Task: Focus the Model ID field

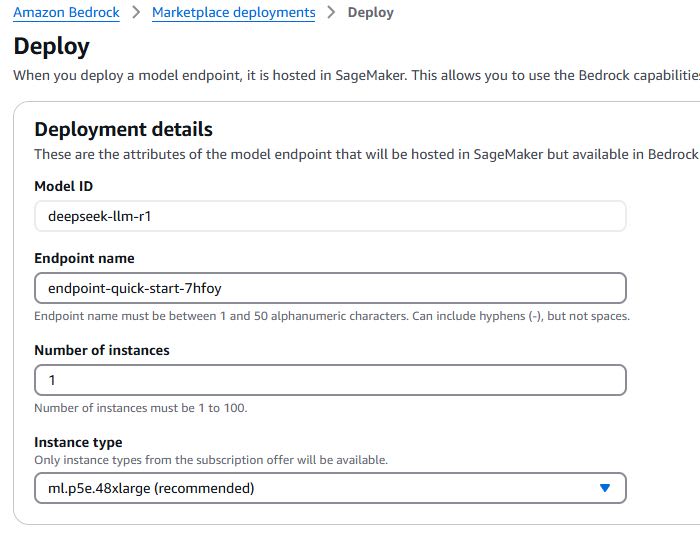Action: [330, 216]
